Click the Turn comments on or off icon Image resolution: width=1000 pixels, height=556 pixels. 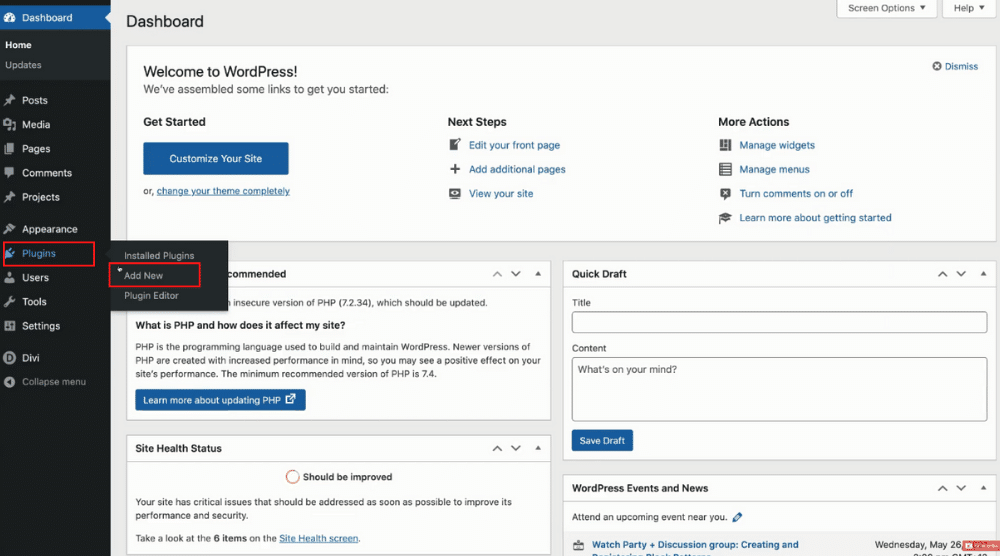(x=725, y=193)
